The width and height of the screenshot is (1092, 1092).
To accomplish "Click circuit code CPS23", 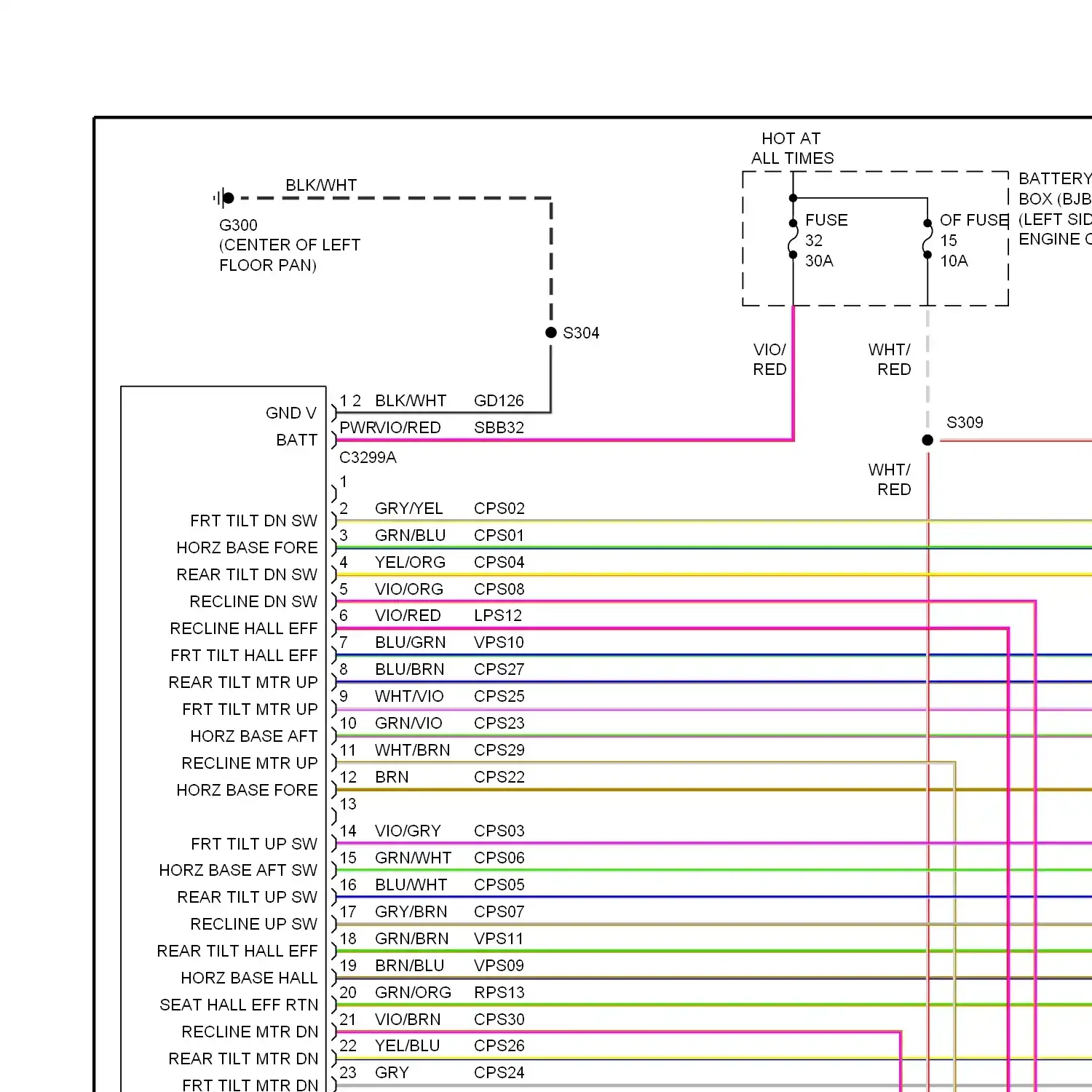I will coord(499,724).
